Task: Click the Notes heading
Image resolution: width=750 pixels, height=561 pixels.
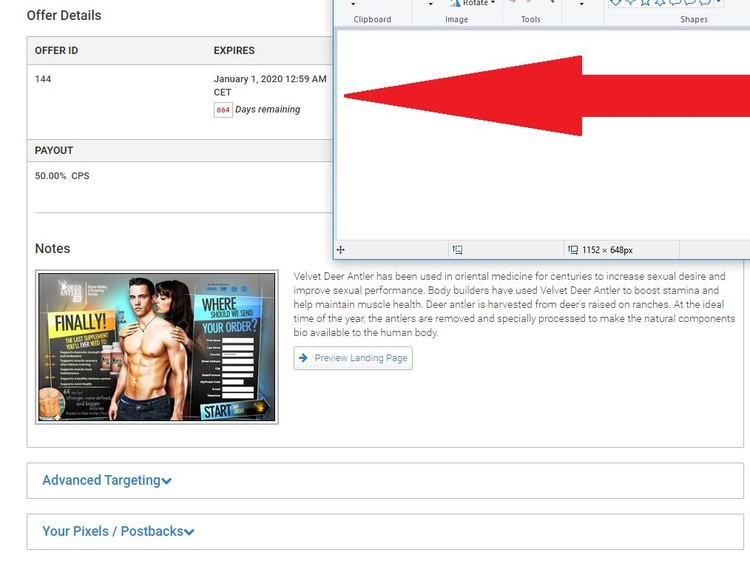Action: (53, 249)
